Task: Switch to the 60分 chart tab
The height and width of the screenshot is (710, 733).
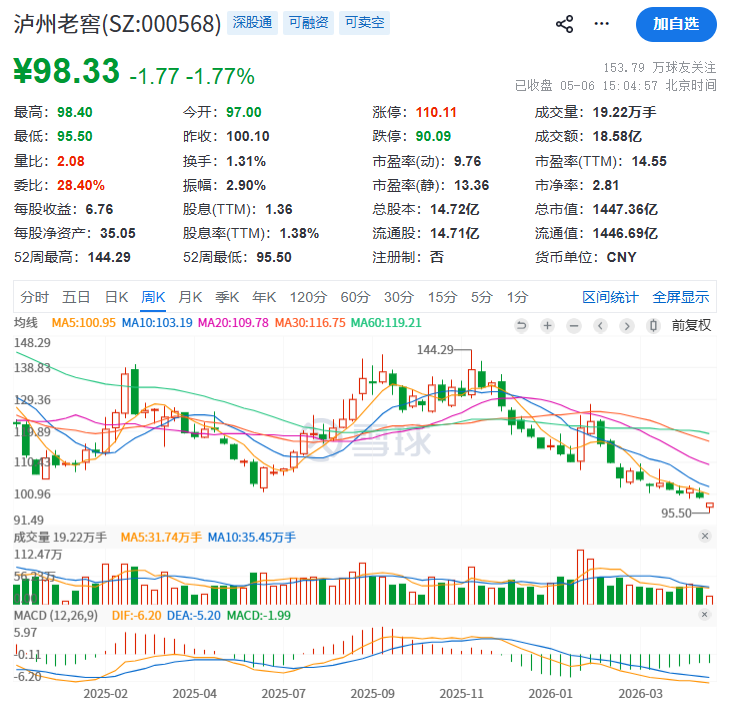Action: [x=355, y=297]
